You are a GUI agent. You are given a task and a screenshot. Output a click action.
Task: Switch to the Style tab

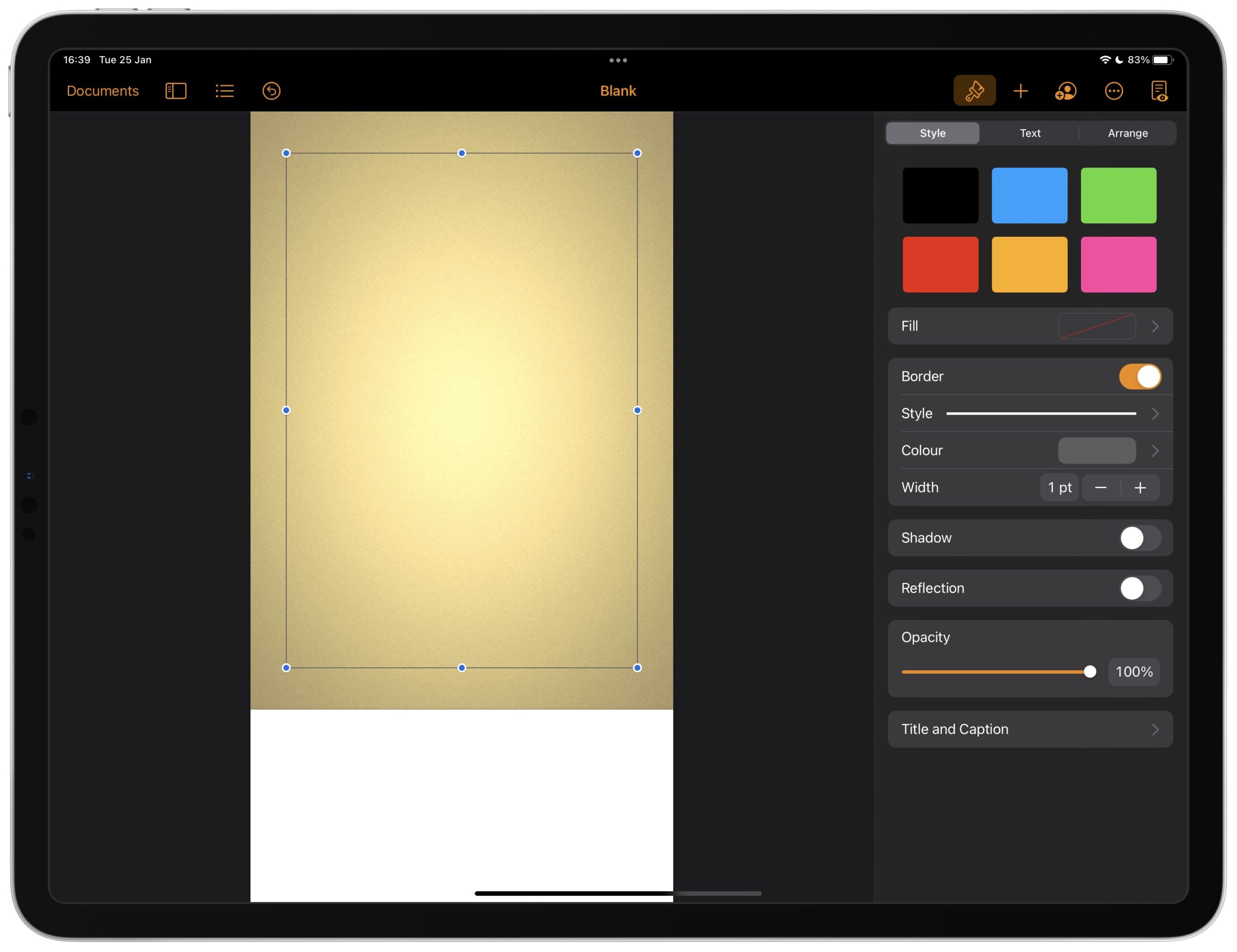(x=932, y=133)
